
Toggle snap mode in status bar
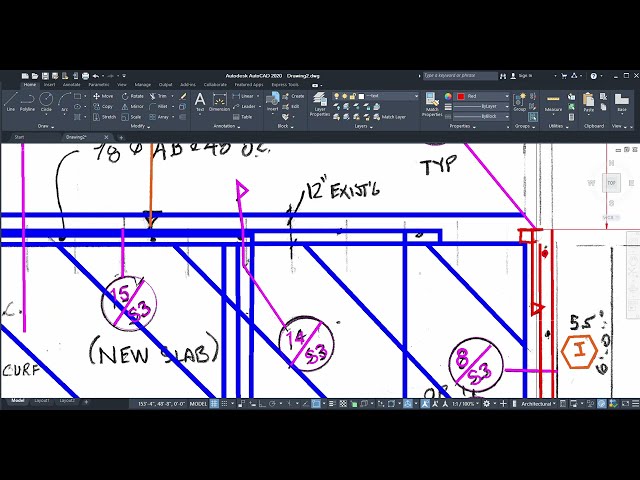pyautogui.click(x=224, y=404)
